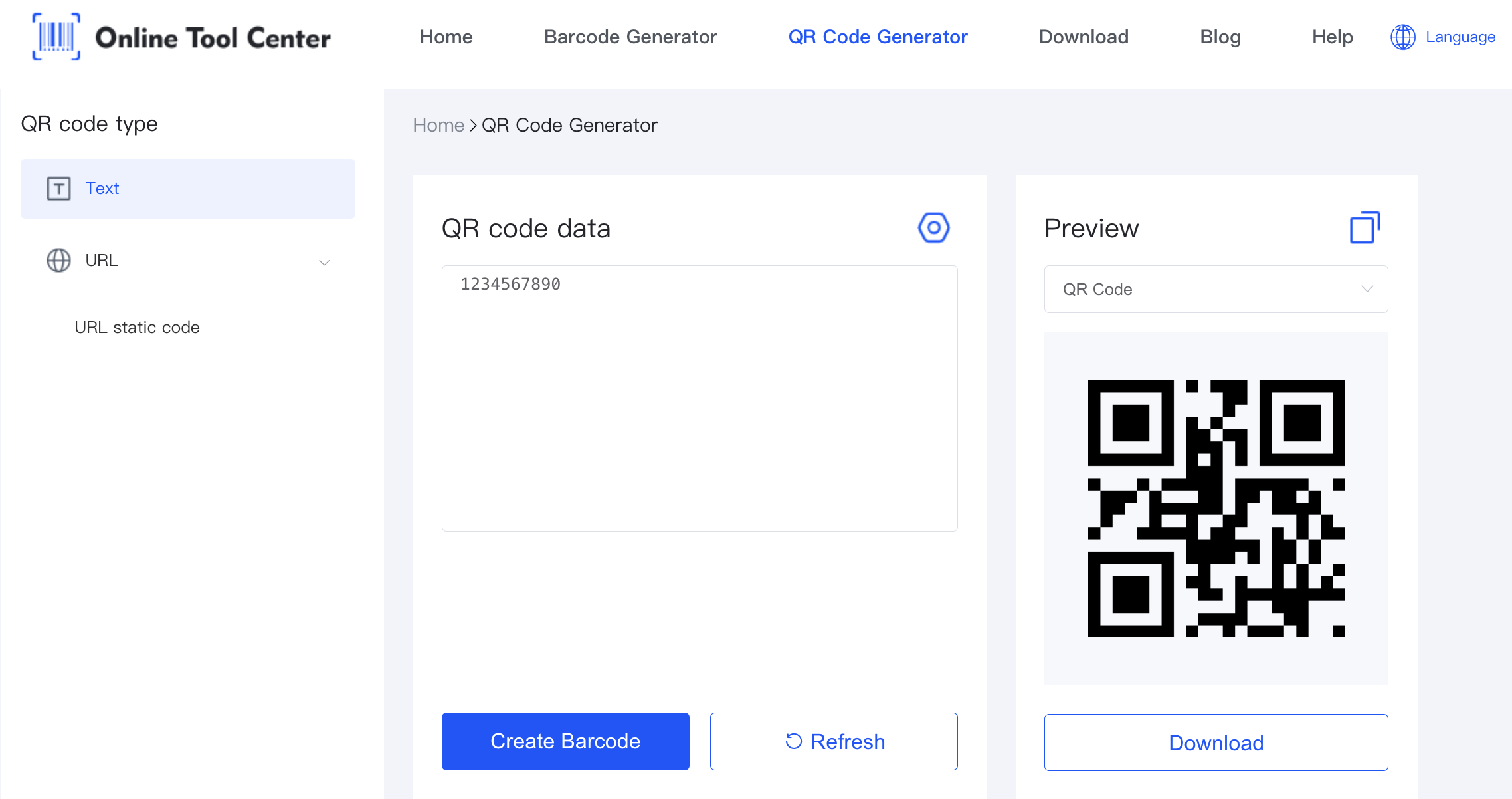This screenshot has height=799, width=1512.
Task: Click the QR code data input field
Action: 700,398
